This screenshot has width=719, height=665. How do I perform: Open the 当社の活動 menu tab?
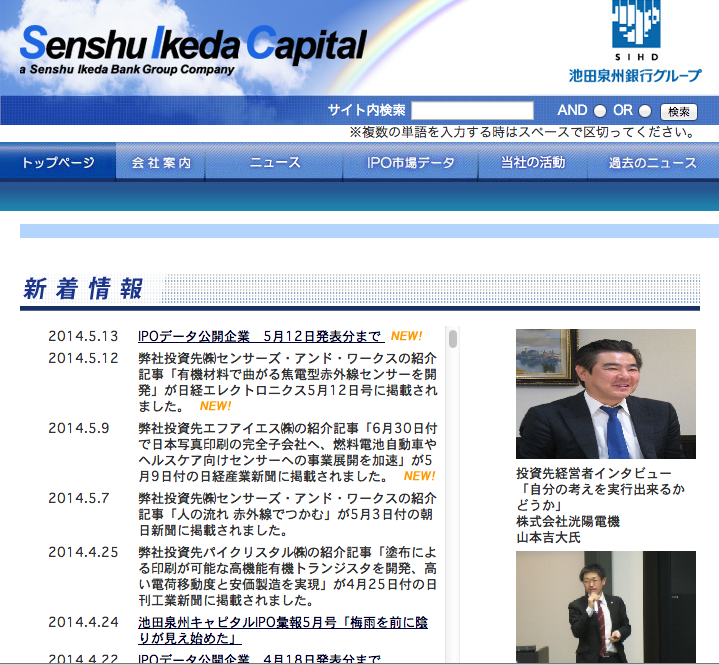tap(533, 162)
